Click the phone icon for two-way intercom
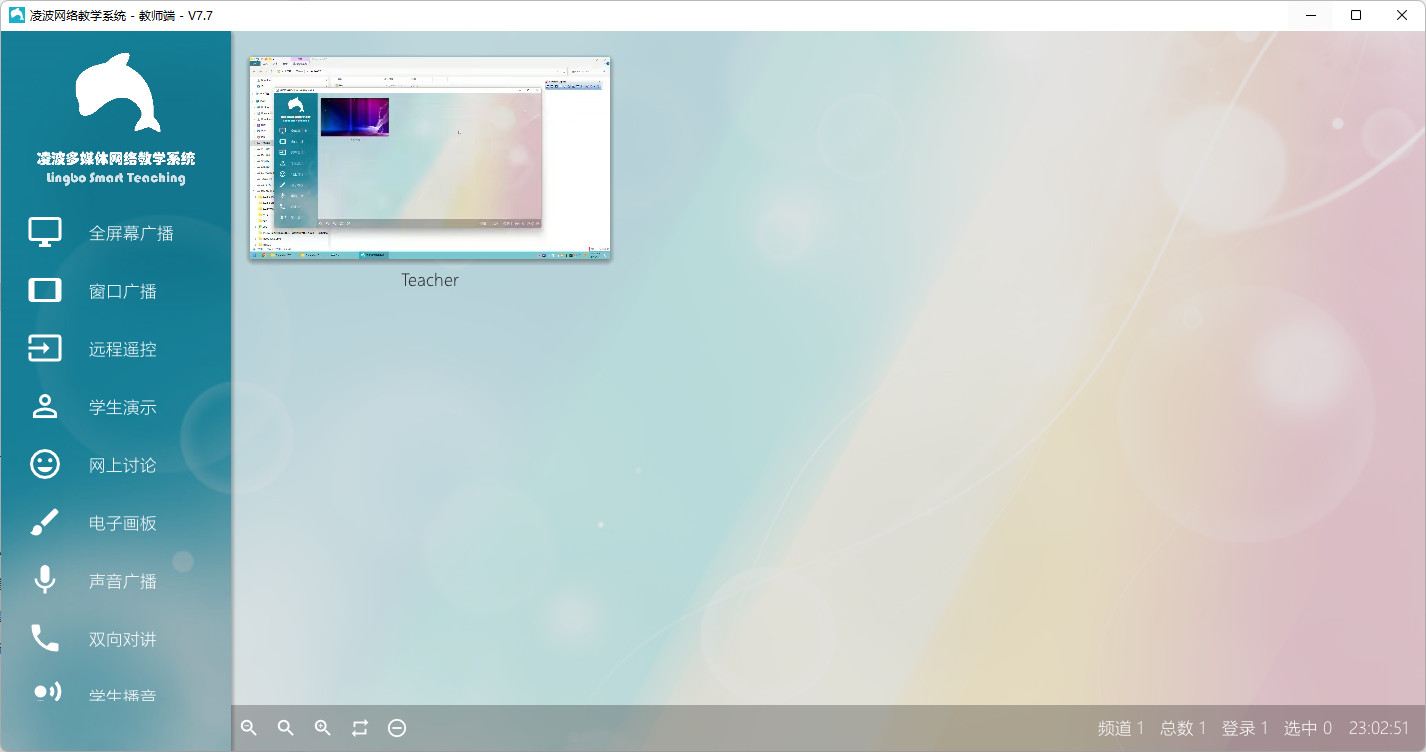The height and width of the screenshot is (752, 1426). pyautogui.click(x=45, y=639)
